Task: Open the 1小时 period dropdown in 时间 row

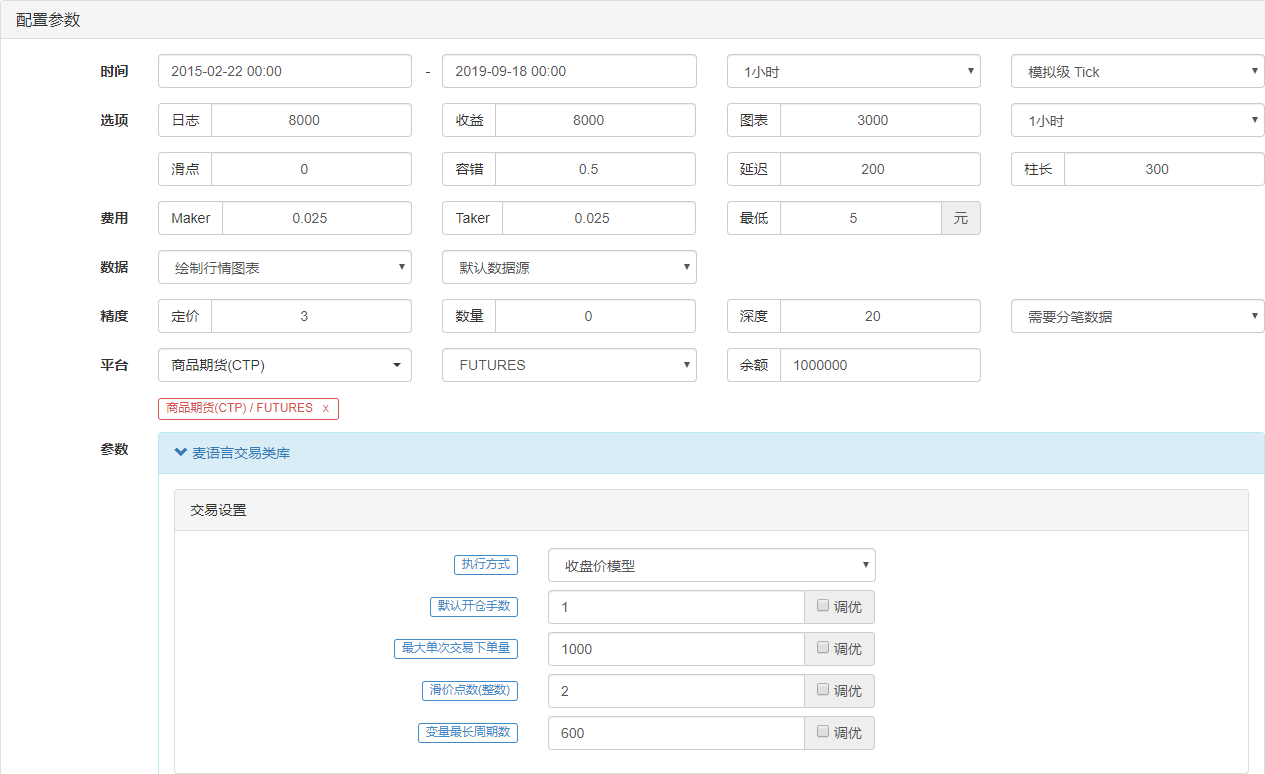Action: (x=853, y=71)
